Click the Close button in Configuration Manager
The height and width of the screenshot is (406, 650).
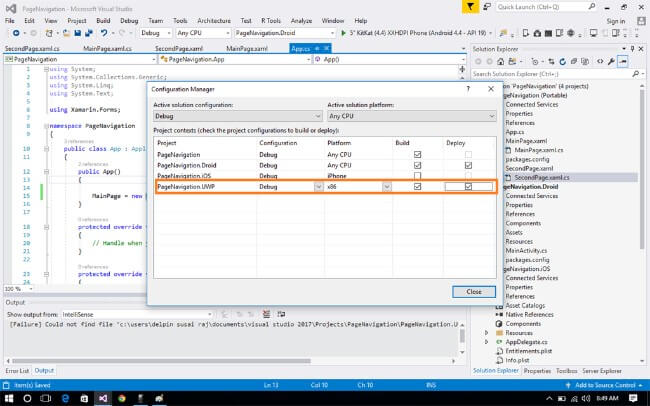pos(473,291)
